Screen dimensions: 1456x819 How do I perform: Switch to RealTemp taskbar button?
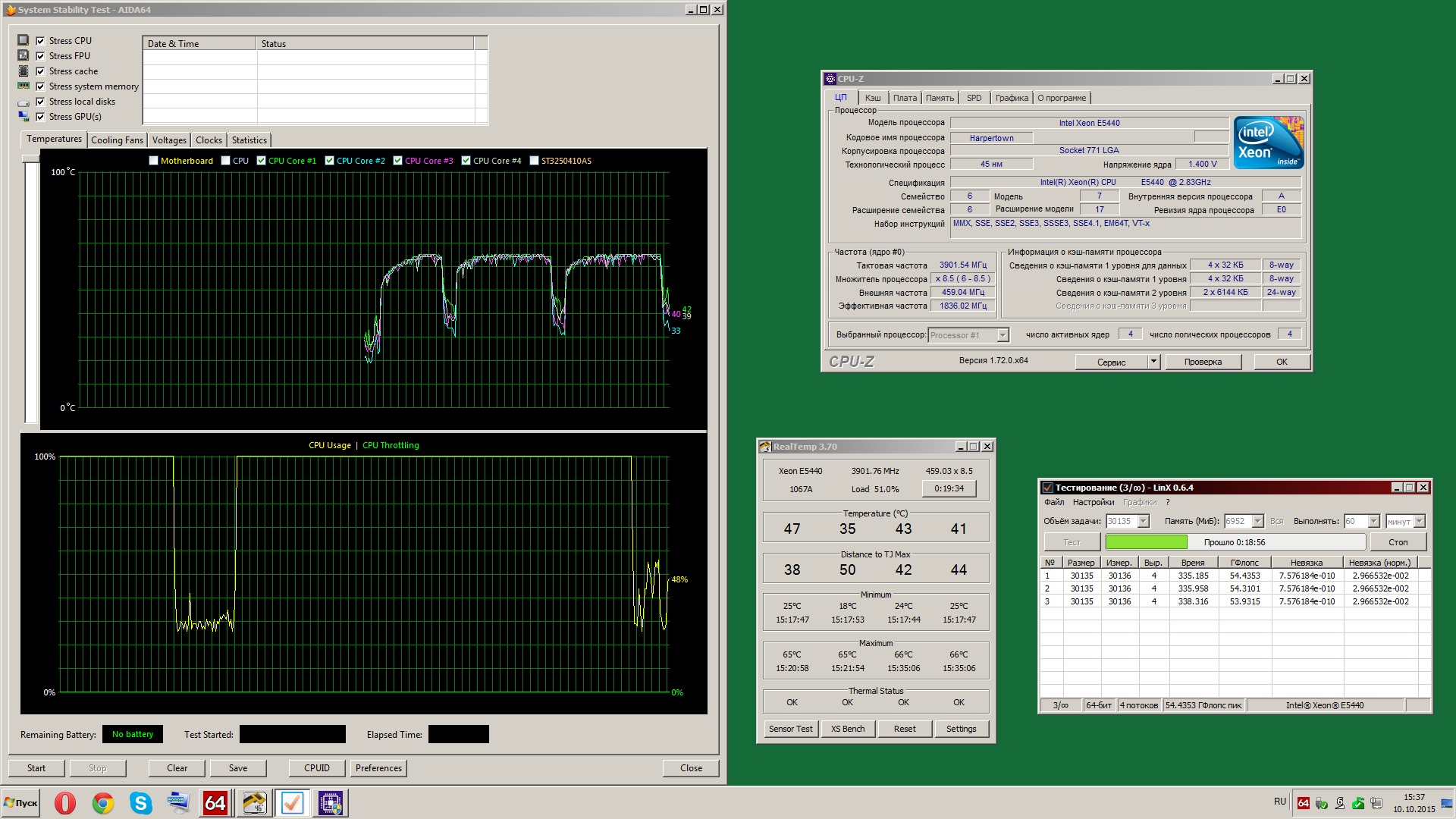click(254, 803)
